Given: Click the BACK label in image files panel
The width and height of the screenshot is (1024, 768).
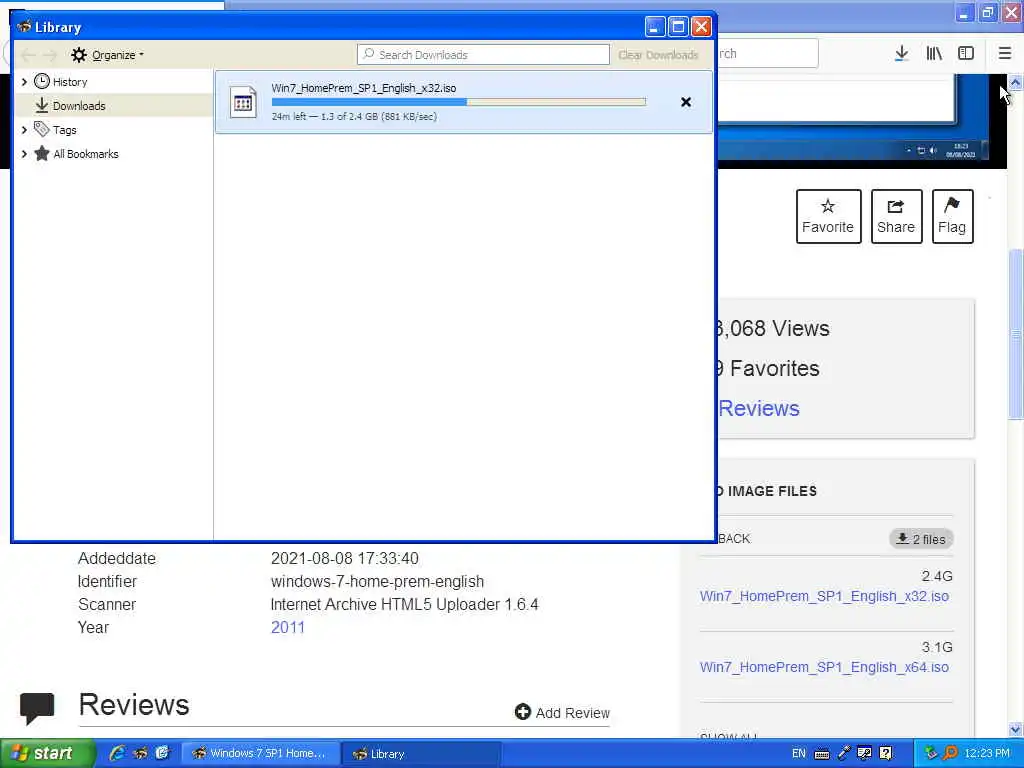Looking at the screenshot, I should point(734,539).
